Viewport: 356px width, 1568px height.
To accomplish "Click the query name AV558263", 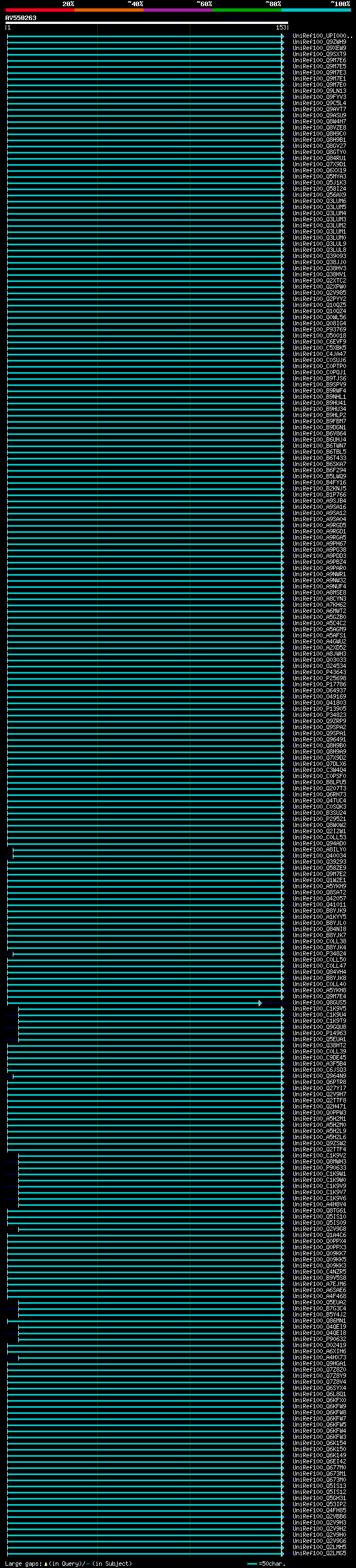I will 21,18.
